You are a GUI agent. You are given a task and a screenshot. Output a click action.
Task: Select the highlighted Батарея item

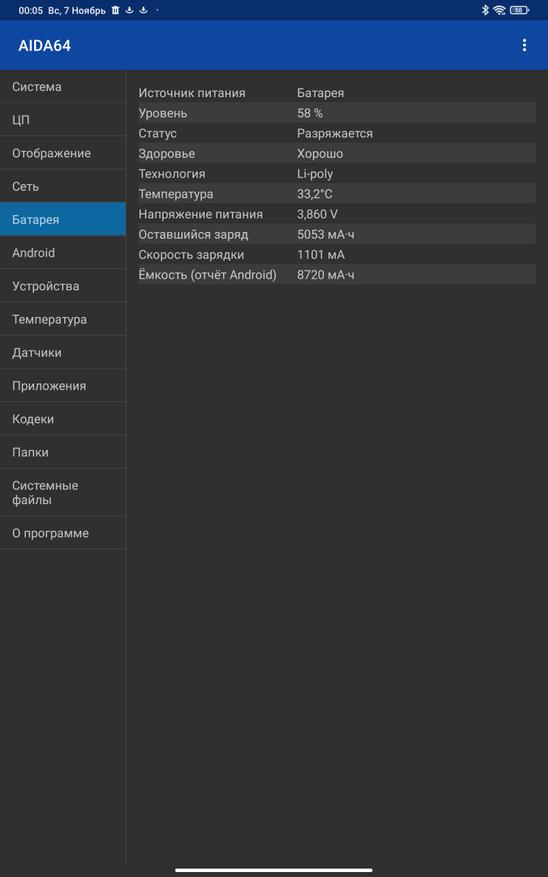[63, 219]
